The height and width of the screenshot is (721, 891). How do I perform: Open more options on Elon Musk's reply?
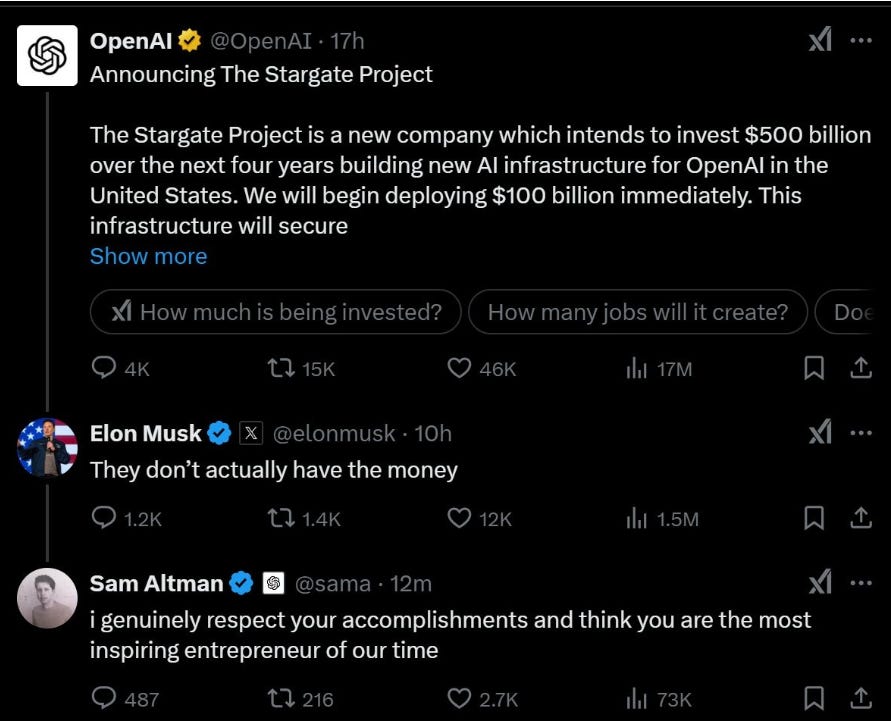click(861, 433)
